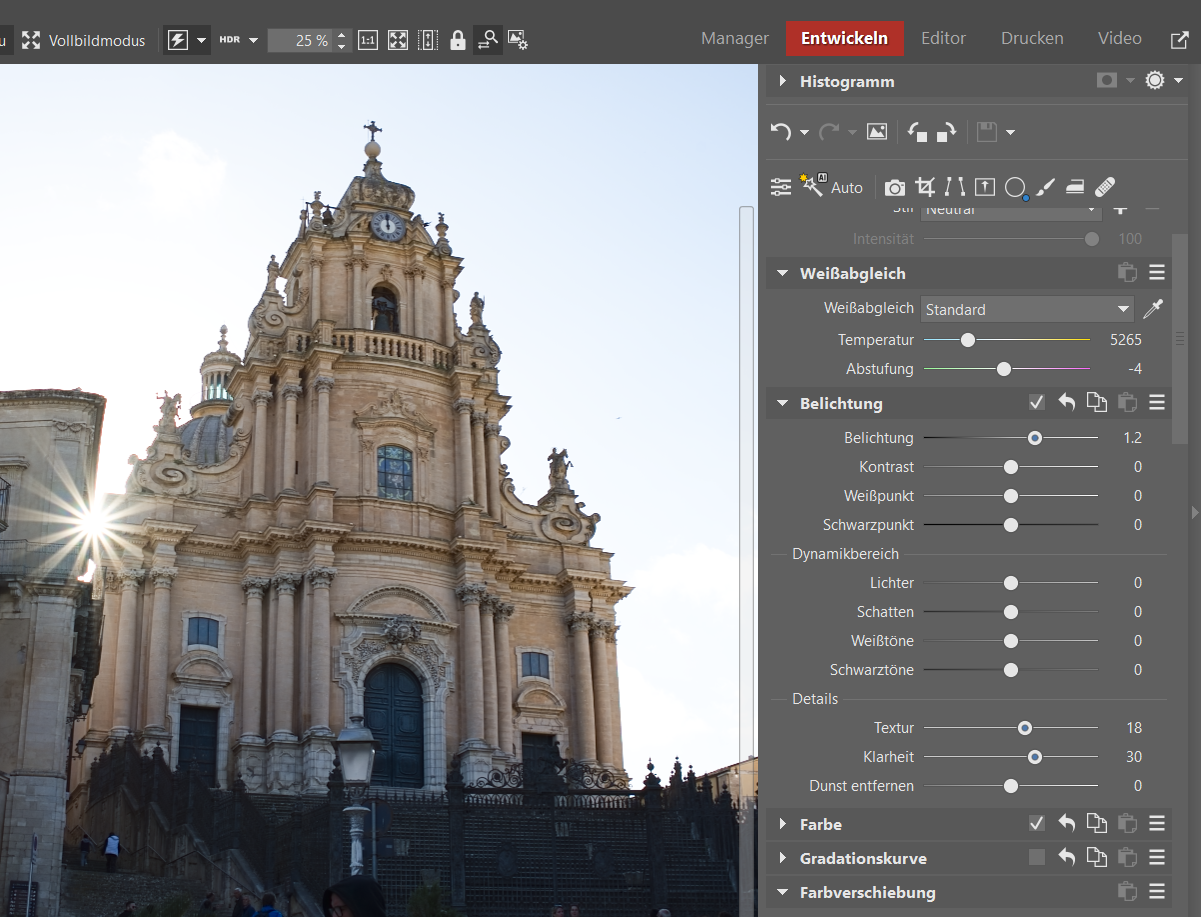
Task: Click the Klarheit slider handle
Action: coord(1035,757)
